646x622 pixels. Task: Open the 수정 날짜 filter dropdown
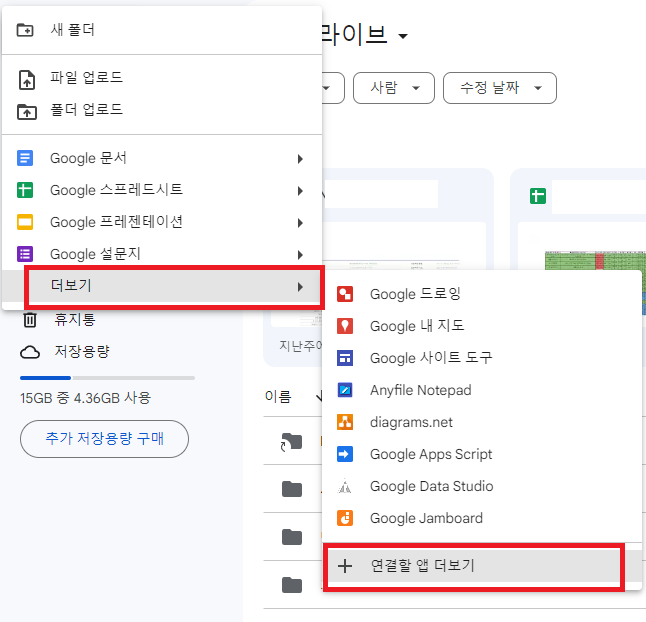pyautogui.click(x=500, y=88)
